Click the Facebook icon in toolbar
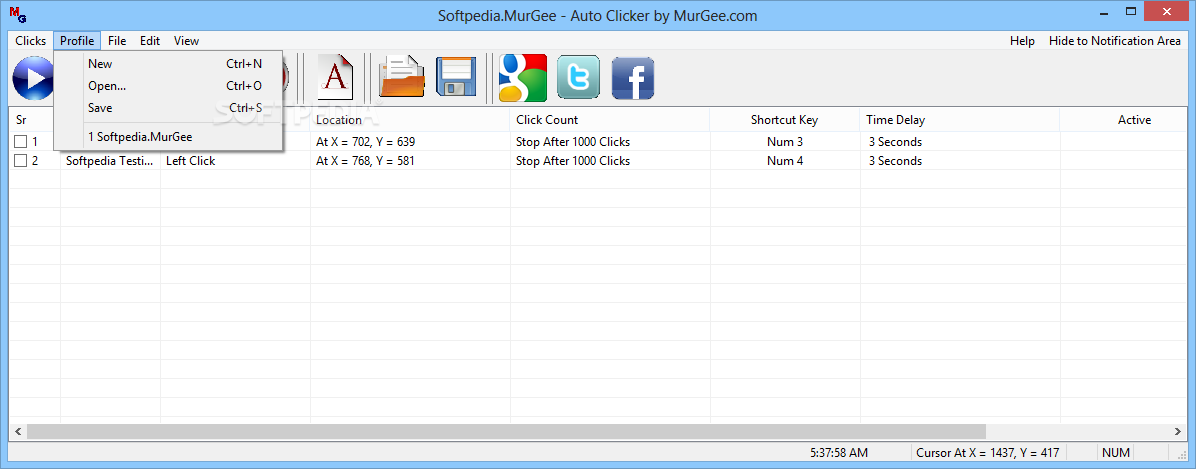This screenshot has height=469, width=1196. click(633, 79)
